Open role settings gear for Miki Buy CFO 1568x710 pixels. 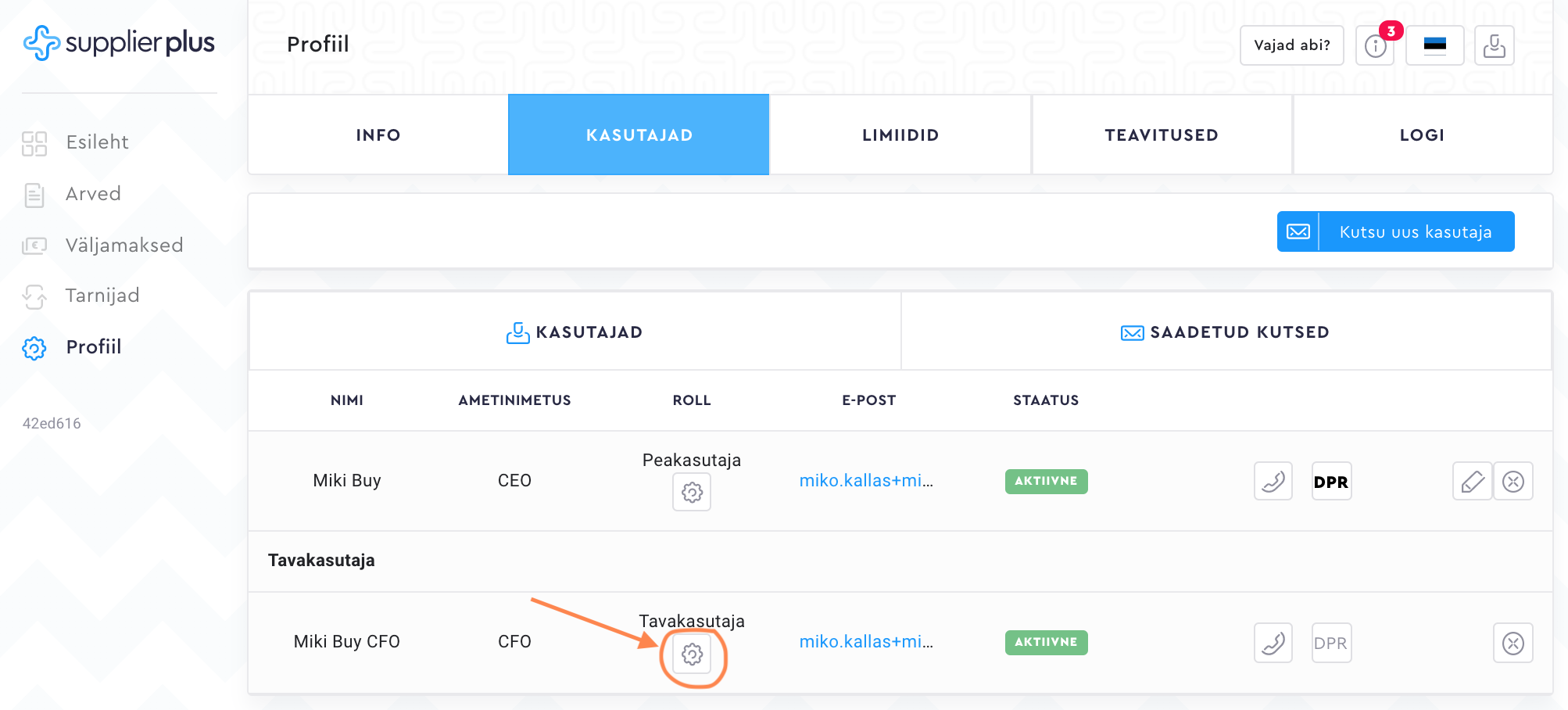point(692,654)
